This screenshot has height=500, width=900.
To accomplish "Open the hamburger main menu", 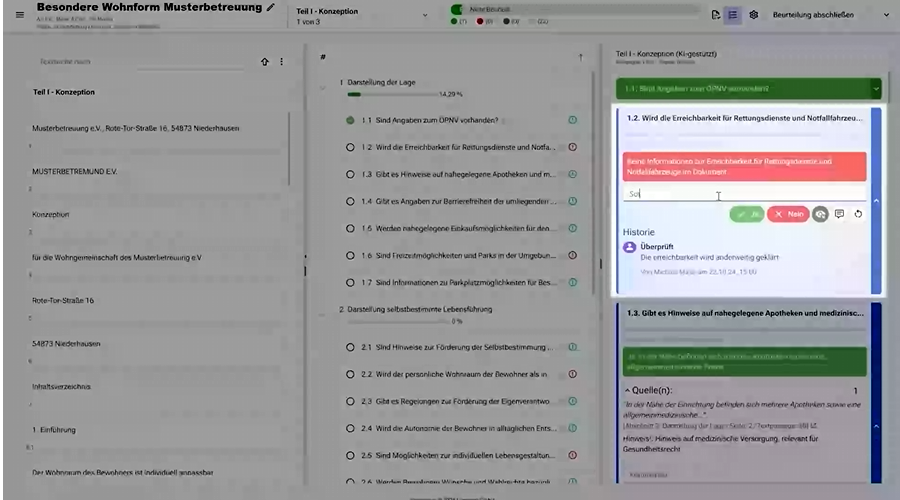I will tap(20, 15).
